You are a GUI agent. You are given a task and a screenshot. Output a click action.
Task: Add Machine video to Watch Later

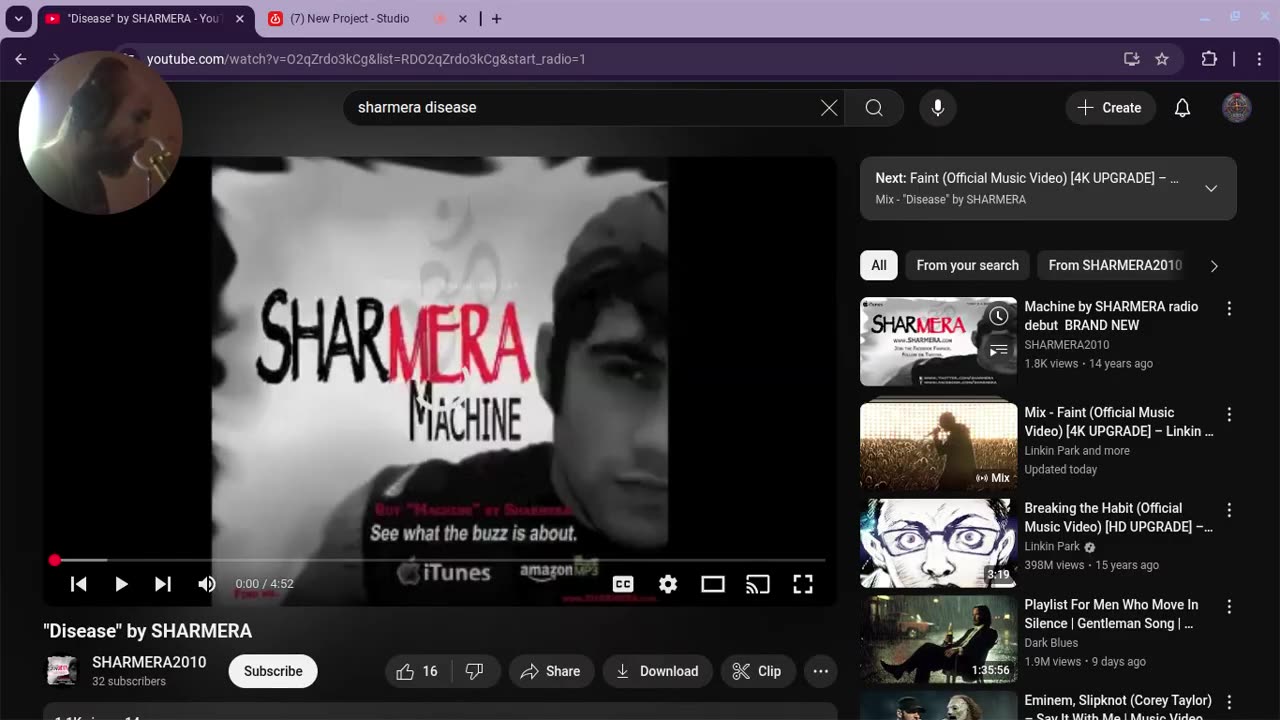(999, 317)
